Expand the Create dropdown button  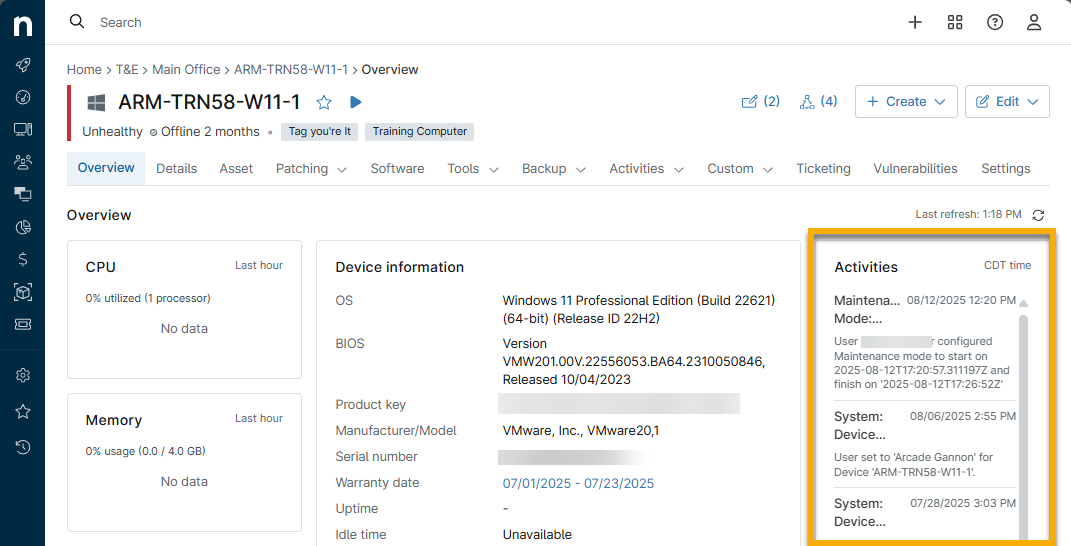coord(906,102)
